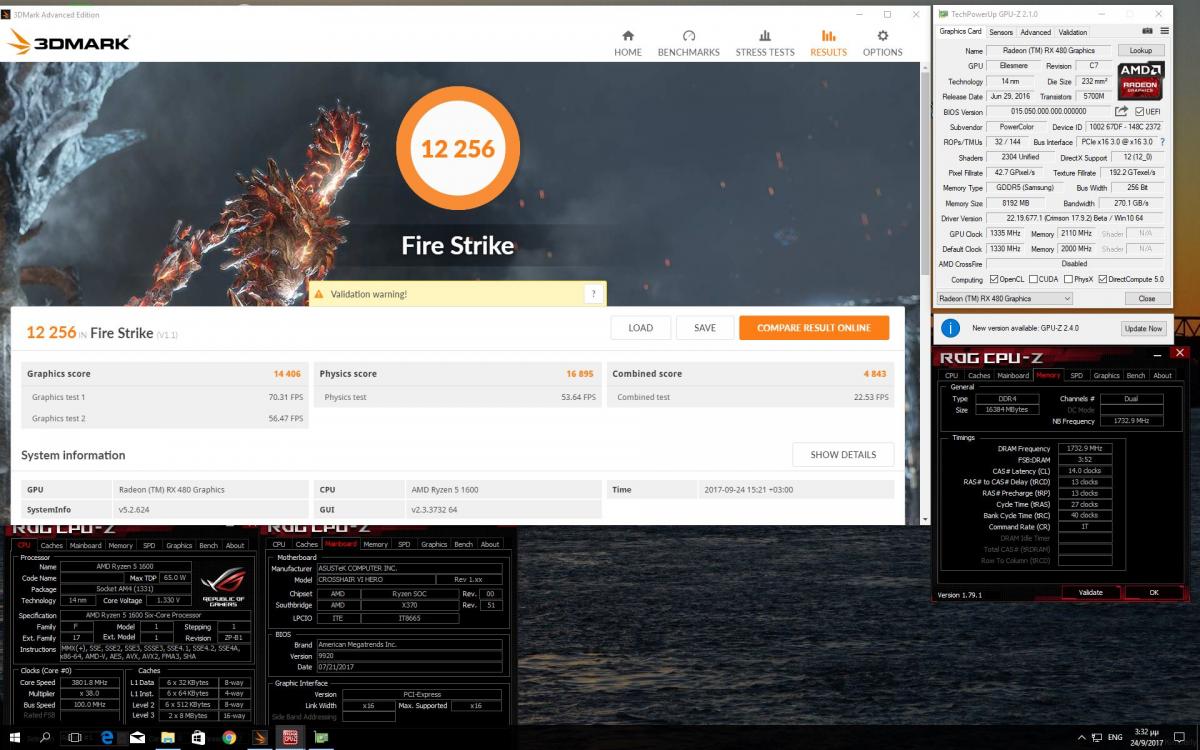Image resolution: width=1200 pixels, height=750 pixels.
Task: Click the Bus Interface question mark in GPU-Z
Action: (1161, 142)
